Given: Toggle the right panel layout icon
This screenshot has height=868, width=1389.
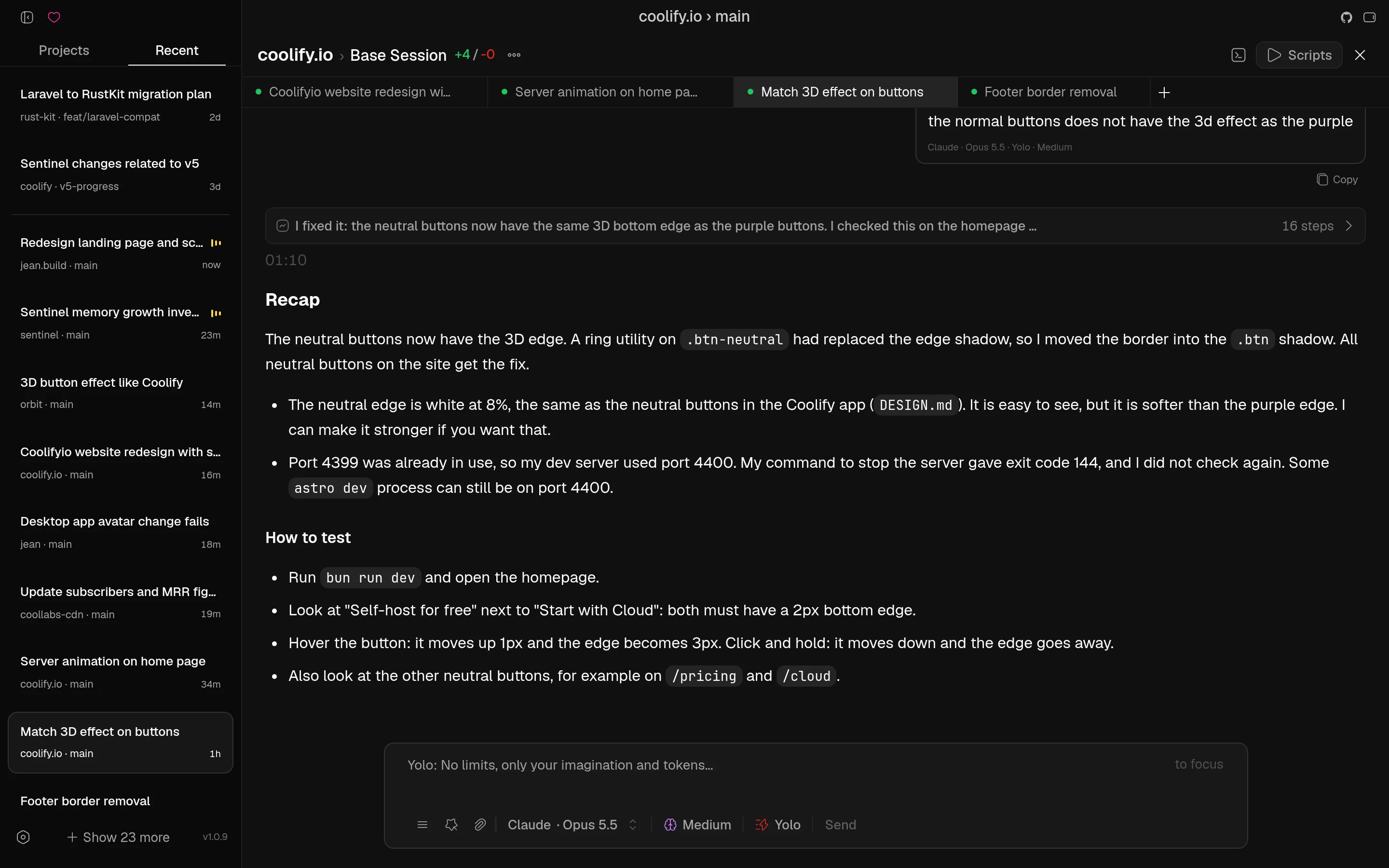Looking at the screenshot, I should tap(1370, 17).
